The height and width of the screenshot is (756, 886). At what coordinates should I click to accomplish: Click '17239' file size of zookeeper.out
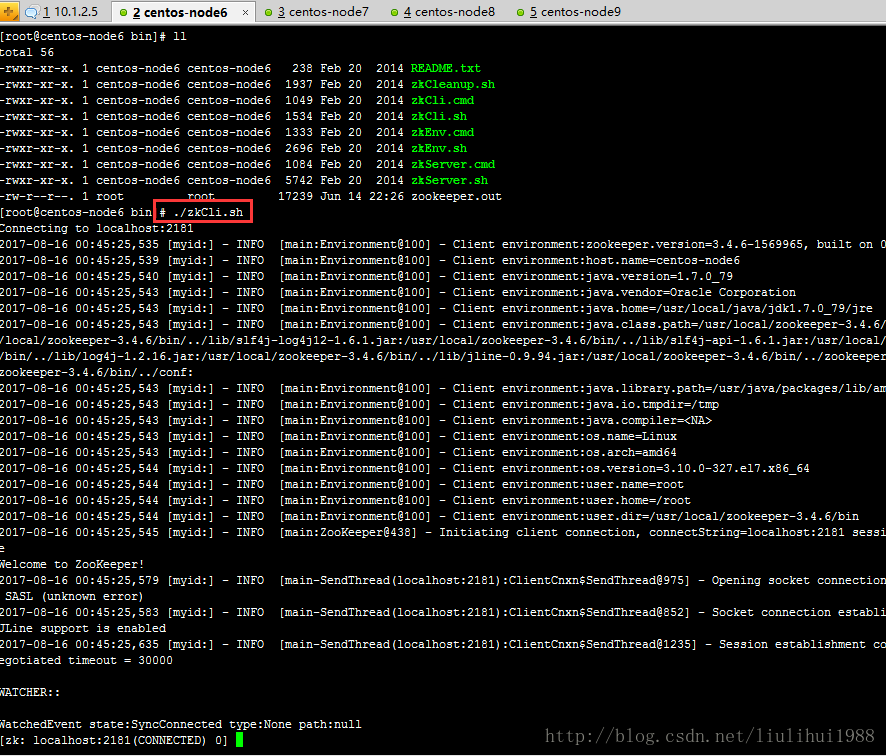click(x=296, y=197)
